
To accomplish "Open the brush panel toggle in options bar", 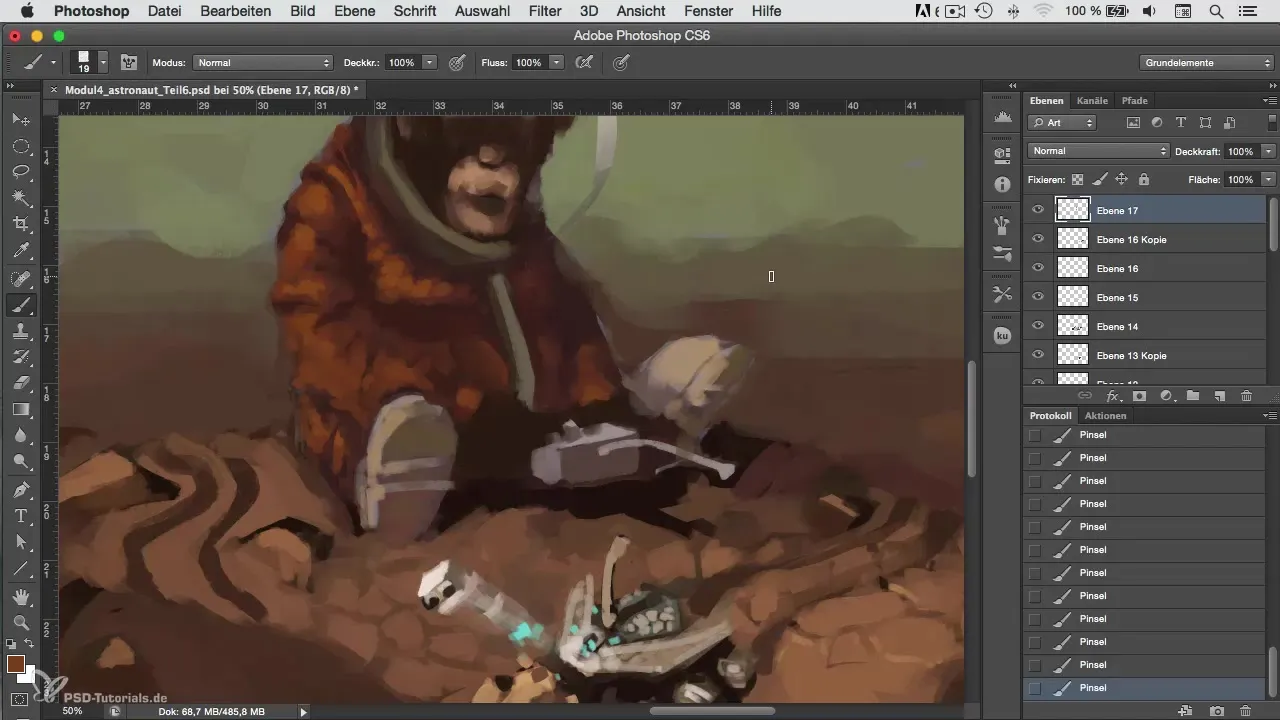I will coord(129,62).
